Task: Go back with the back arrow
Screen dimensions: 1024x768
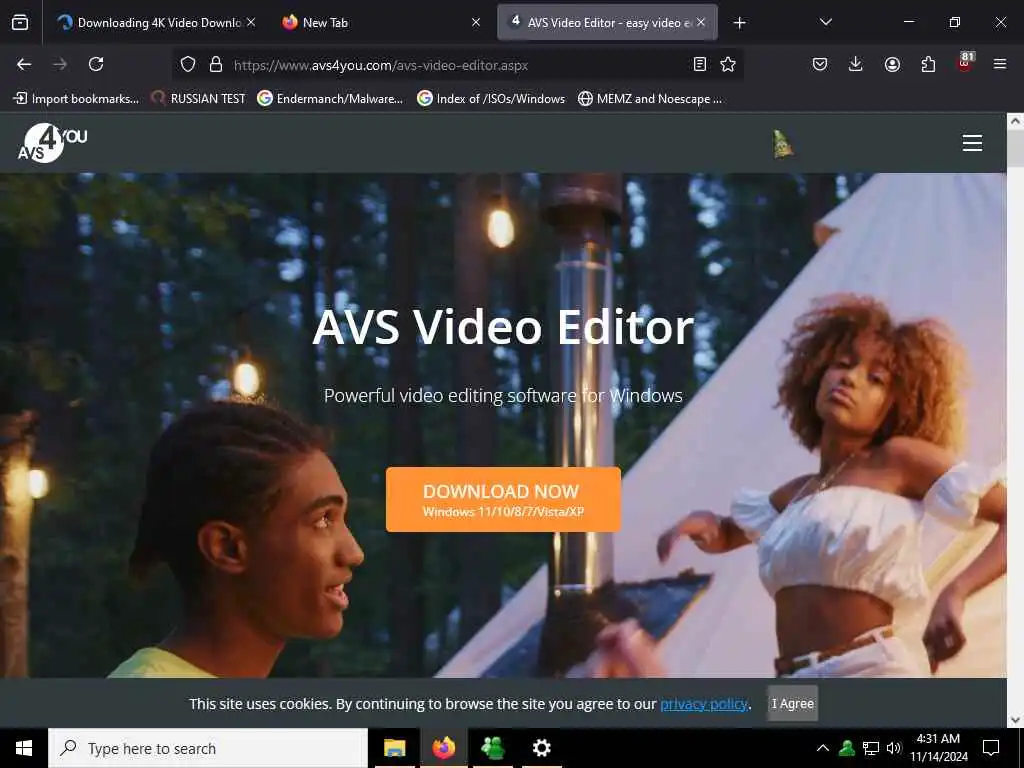Action: 24,64
